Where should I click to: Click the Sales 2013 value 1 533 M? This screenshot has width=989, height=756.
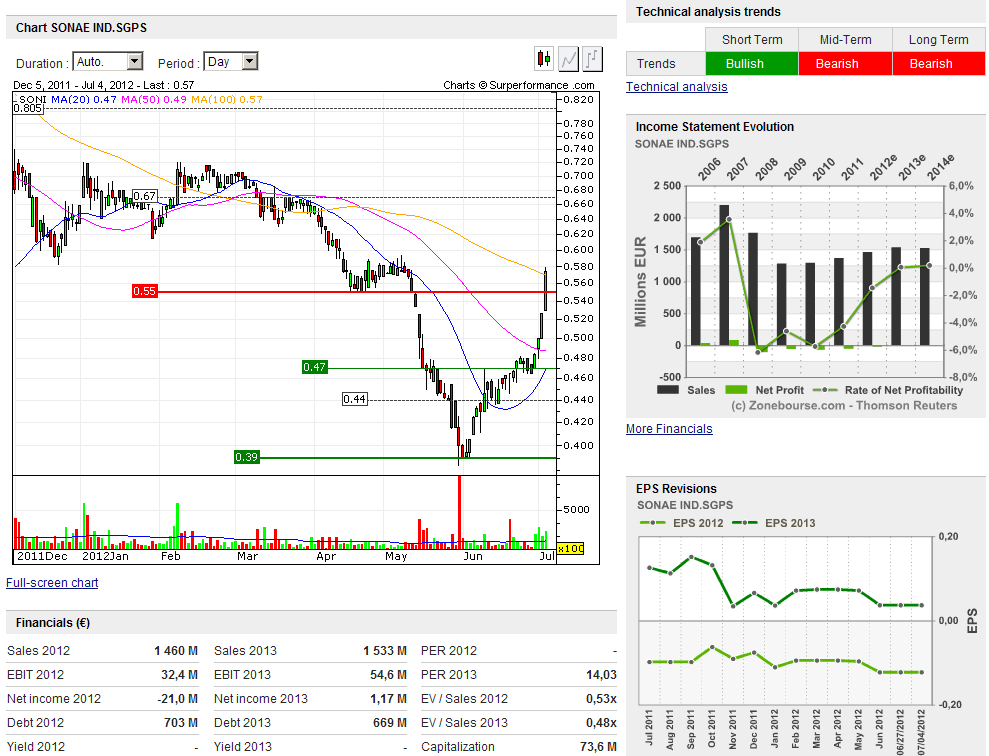click(x=385, y=651)
